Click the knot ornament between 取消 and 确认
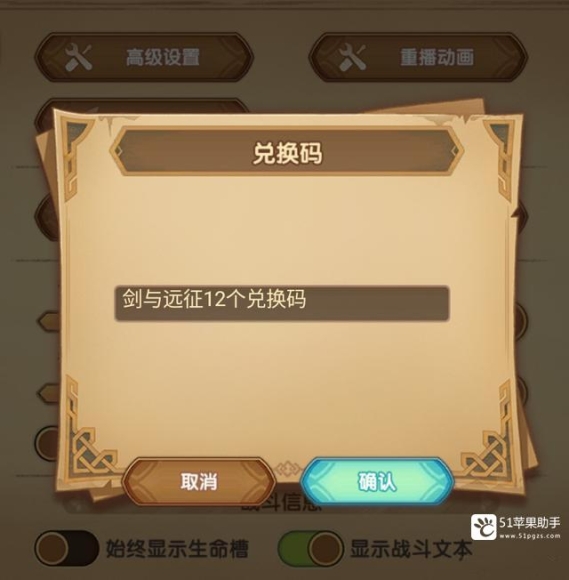Viewport: 569px width, 580px height. pyautogui.click(x=287, y=469)
